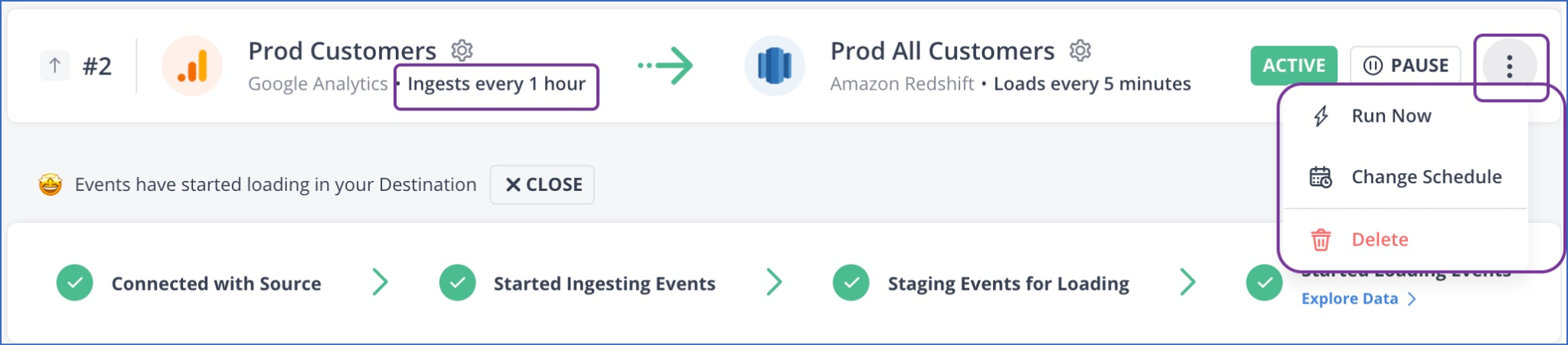Image resolution: width=1568 pixels, height=345 pixels.
Task: Select Run Now from the menu
Action: [1390, 116]
